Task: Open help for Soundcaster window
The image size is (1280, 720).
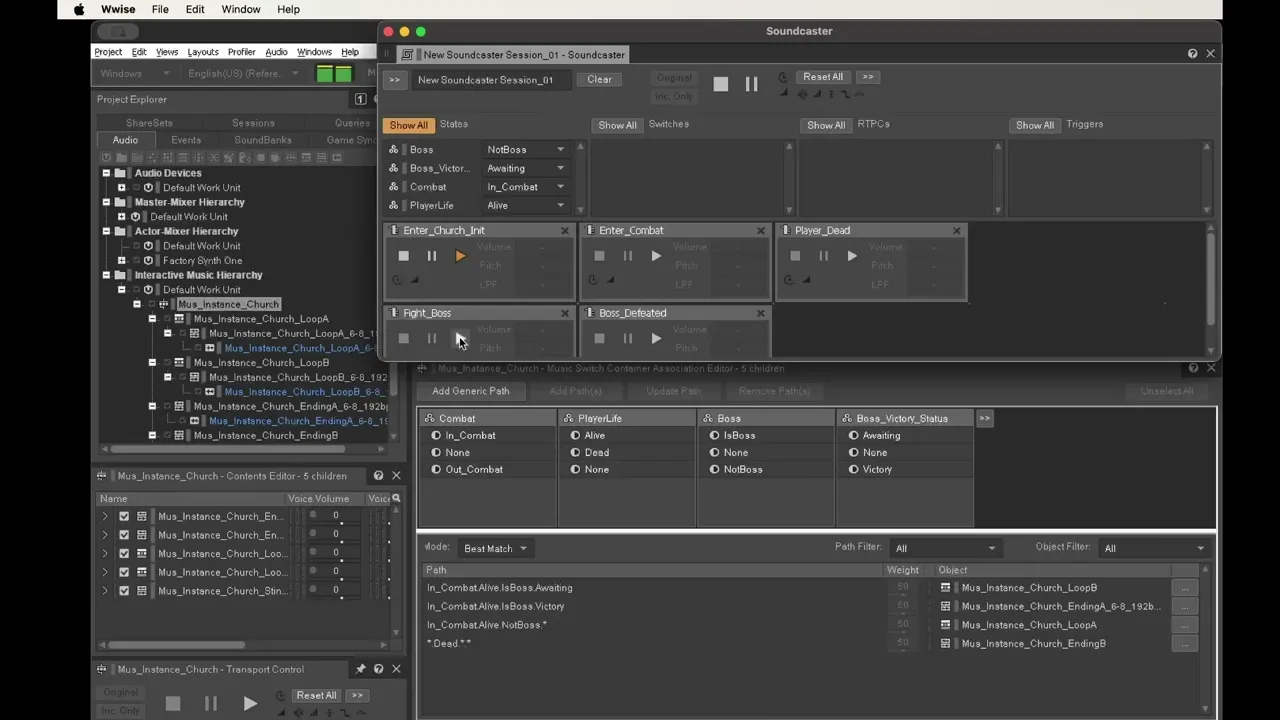Action: [x=1192, y=53]
